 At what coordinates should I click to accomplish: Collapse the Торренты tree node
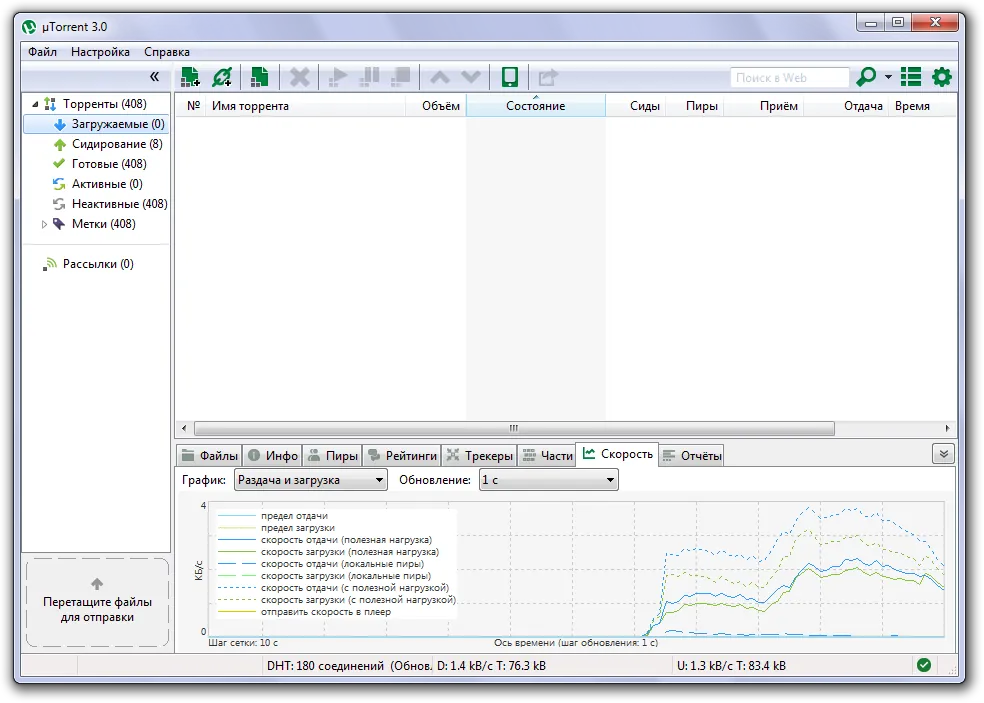(x=36, y=104)
